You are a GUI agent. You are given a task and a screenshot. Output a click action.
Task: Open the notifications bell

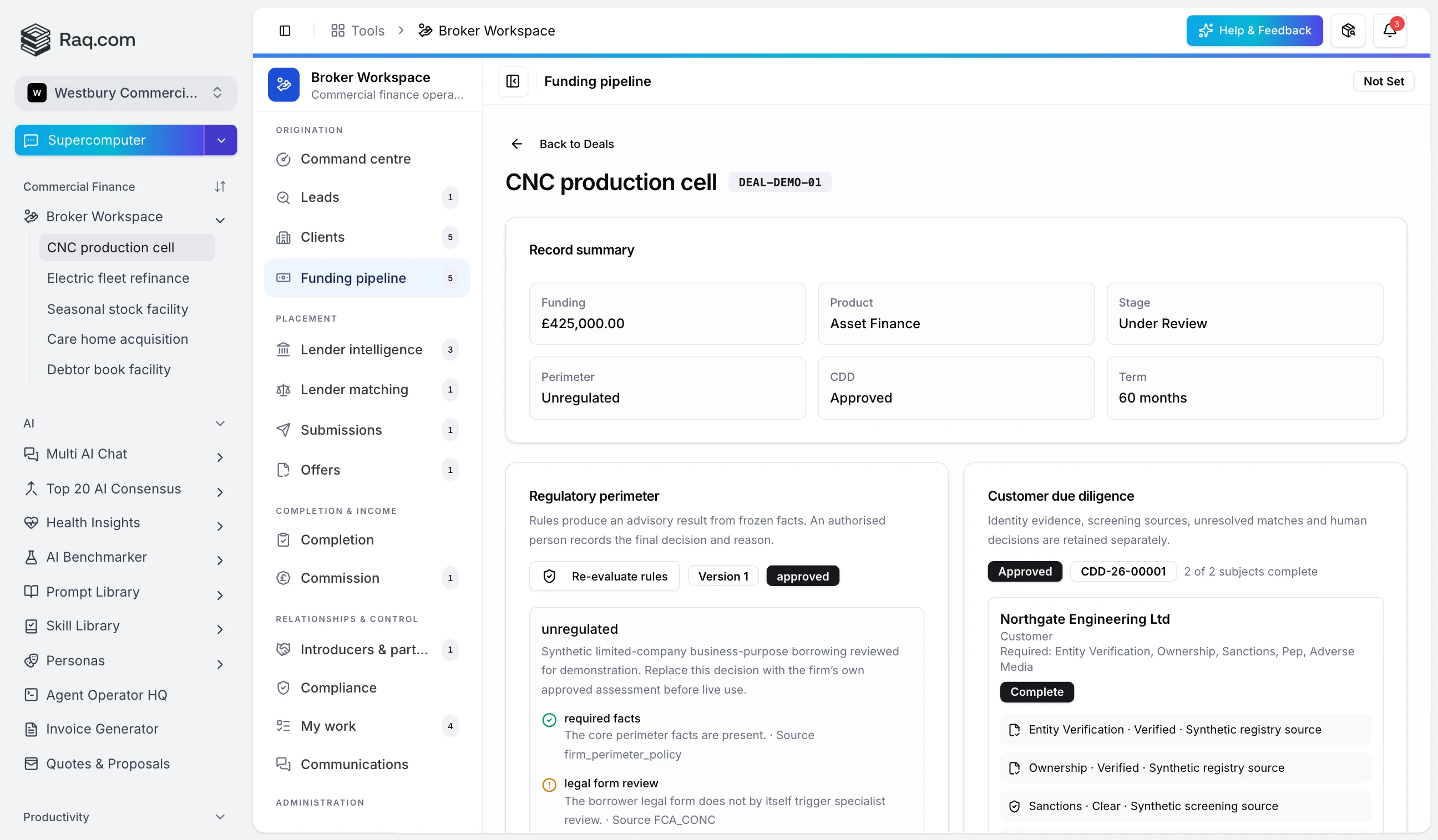1390,31
